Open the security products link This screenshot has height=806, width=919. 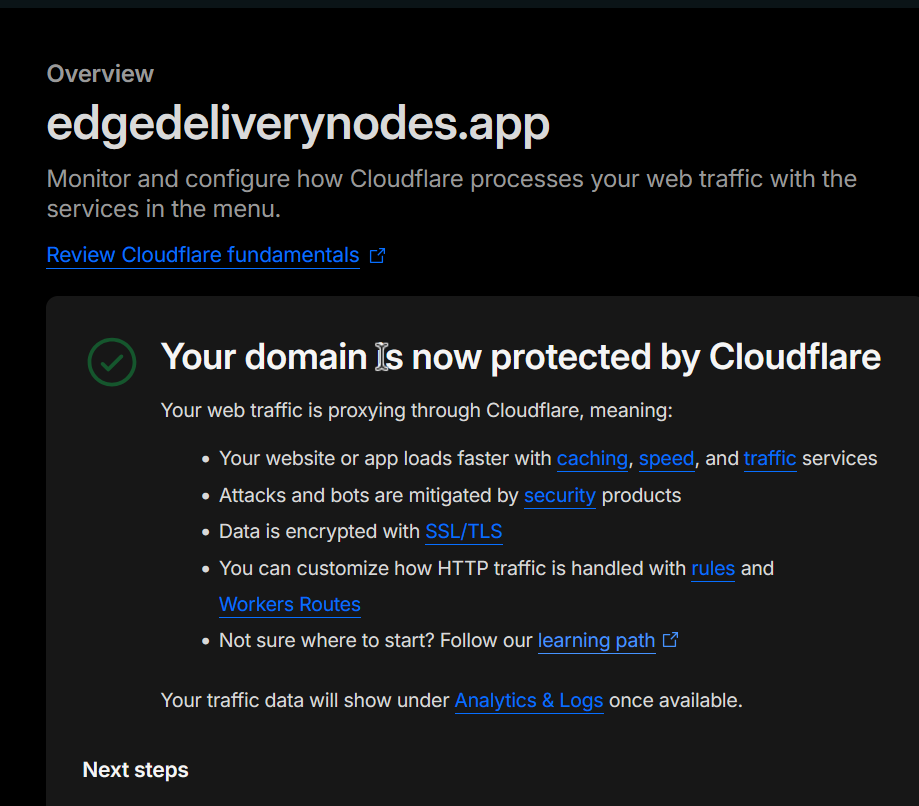point(560,496)
